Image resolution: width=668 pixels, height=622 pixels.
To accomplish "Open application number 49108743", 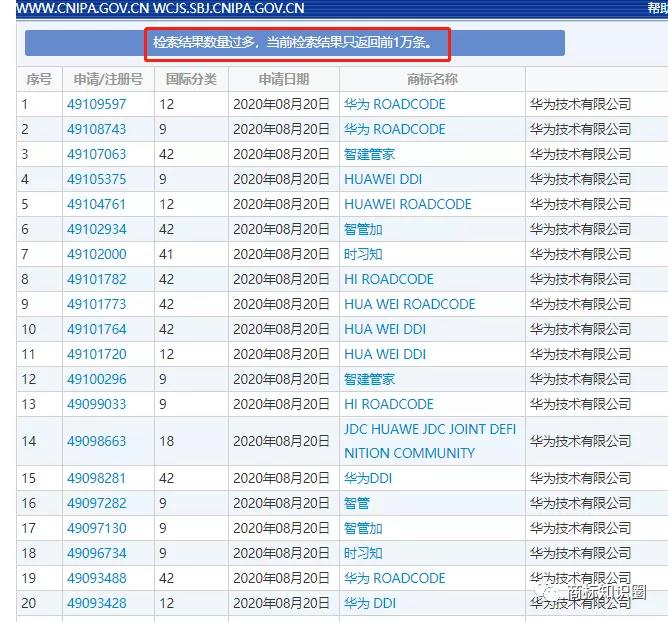I will coord(97,129).
